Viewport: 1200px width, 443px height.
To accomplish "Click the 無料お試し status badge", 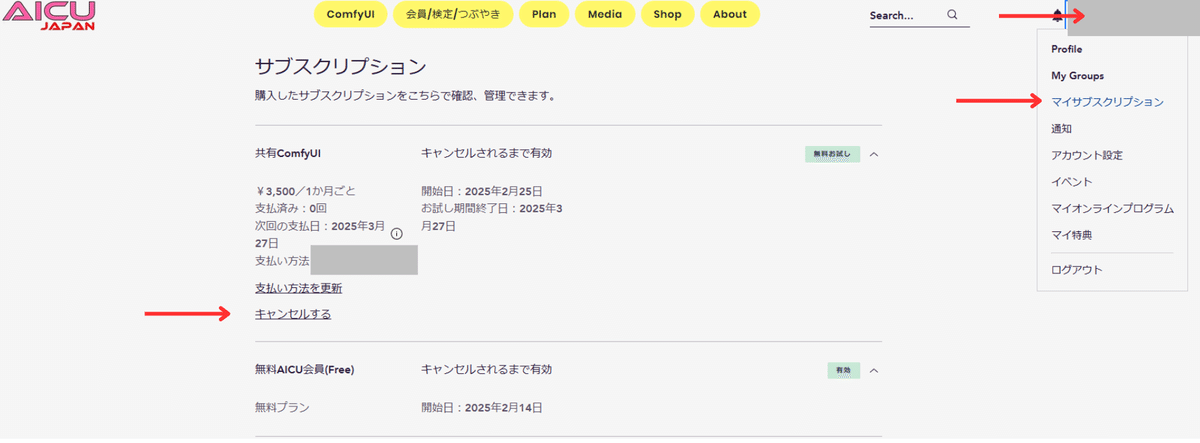I will point(832,155).
